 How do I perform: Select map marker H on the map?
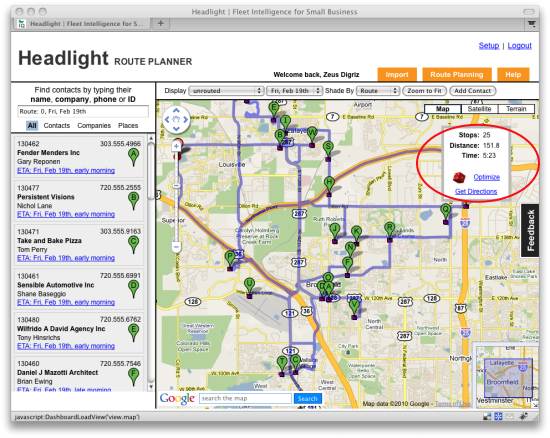tap(329, 185)
